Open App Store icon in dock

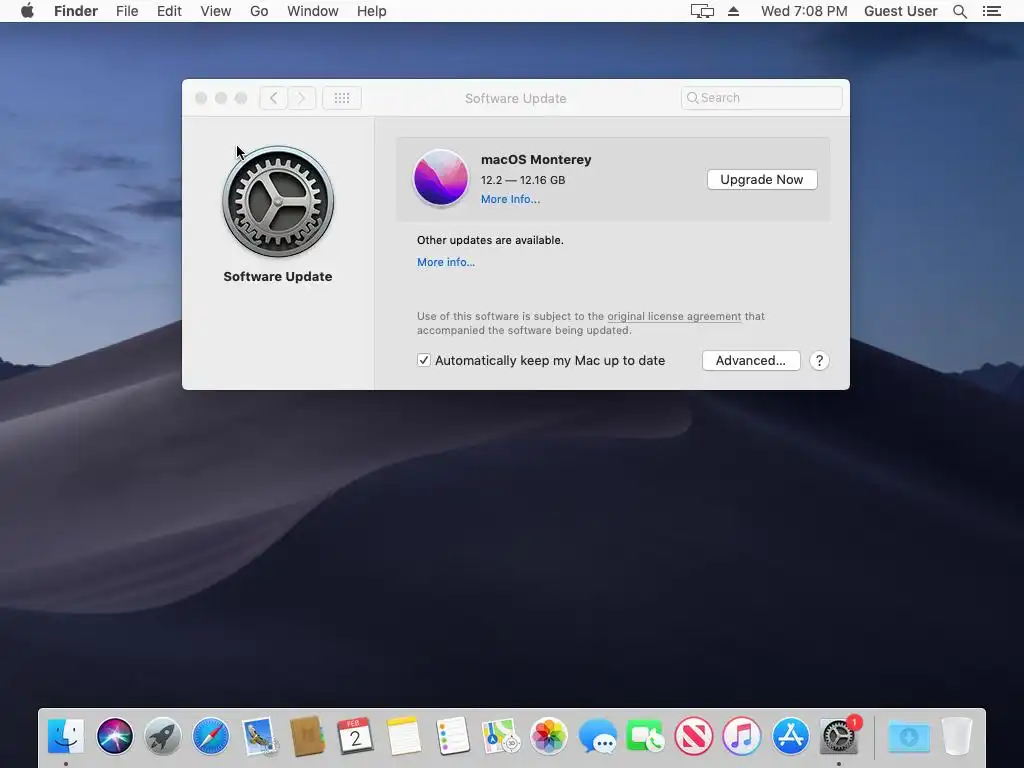(x=790, y=736)
